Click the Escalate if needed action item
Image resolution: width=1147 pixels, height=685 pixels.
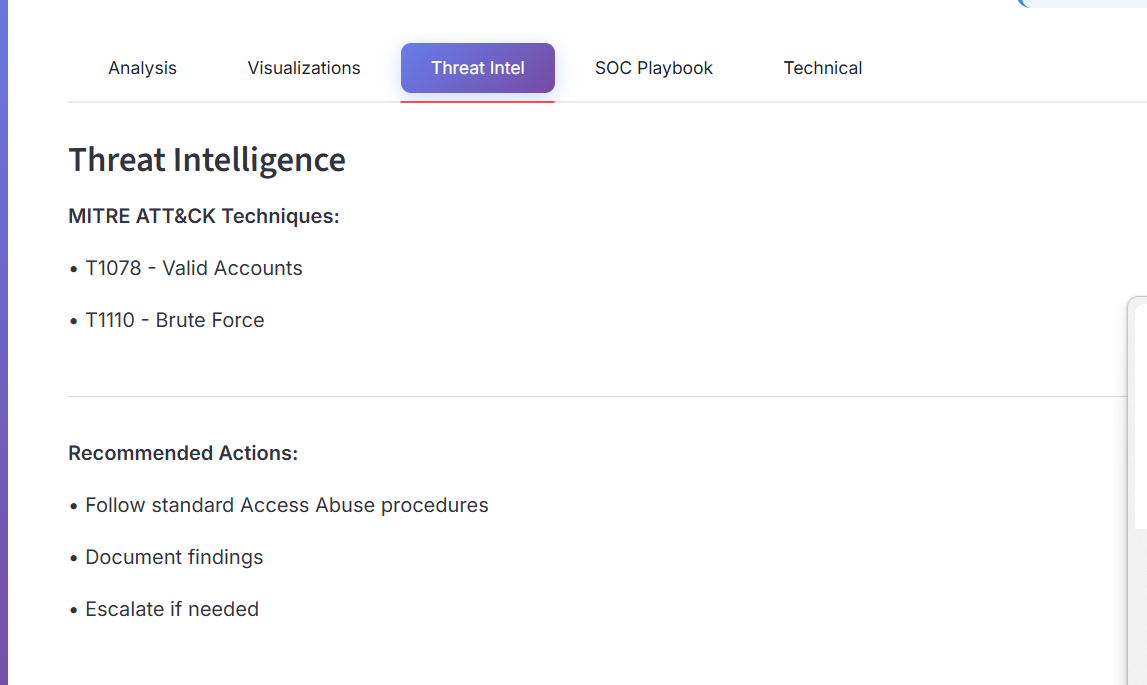[x=172, y=609]
